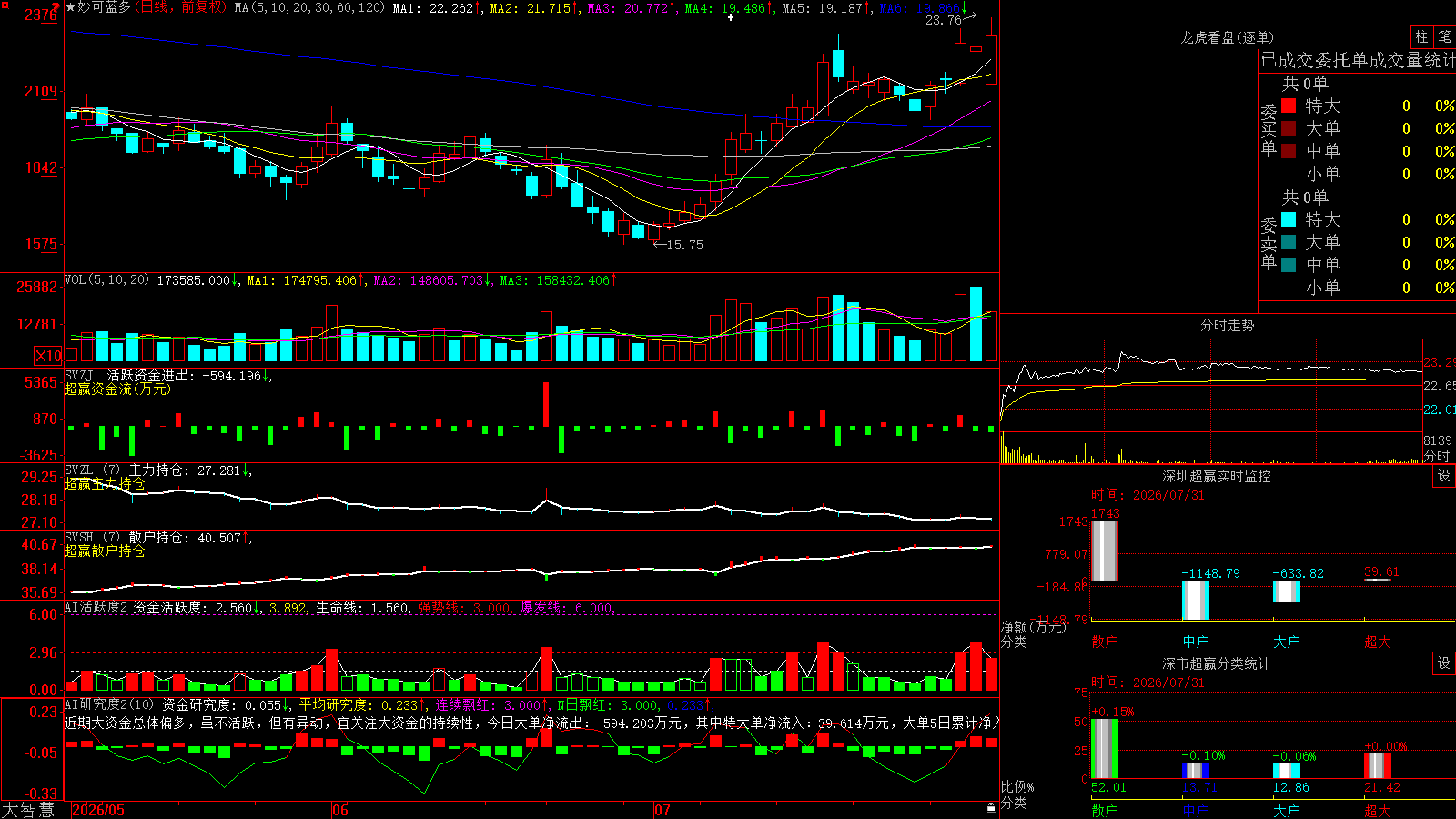The width and height of the screenshot is (1456, 819).
Task: Click the 委卖单 section label
Action: (x=1269, y=243)
